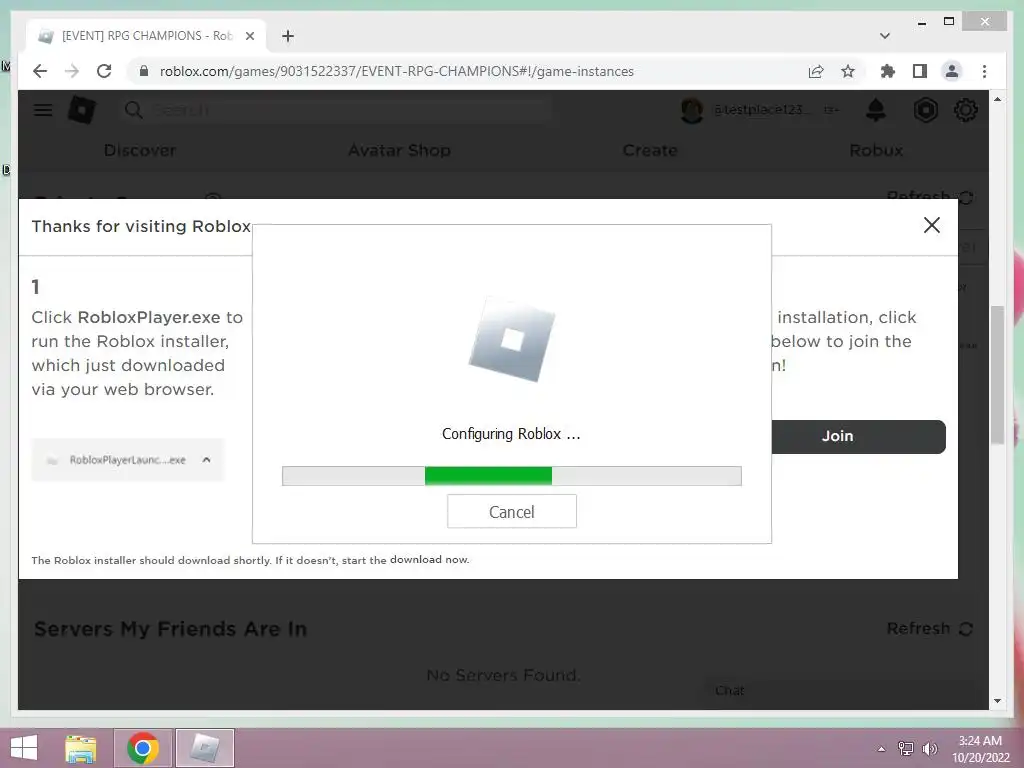
Task: Select the [EVENT] RPG CHAMPIONS tab
Action: pos(145,36)
